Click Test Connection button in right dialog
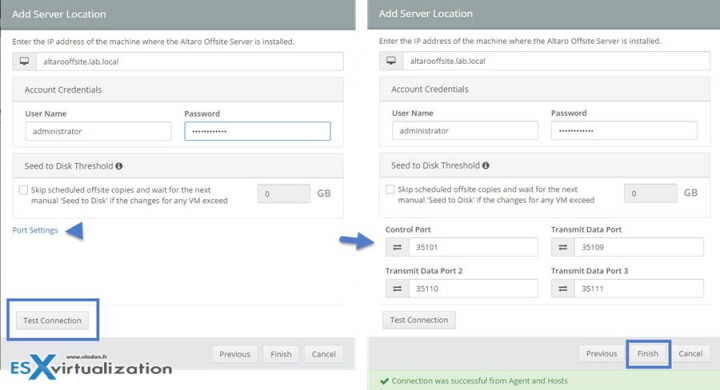 click(419, 320)
